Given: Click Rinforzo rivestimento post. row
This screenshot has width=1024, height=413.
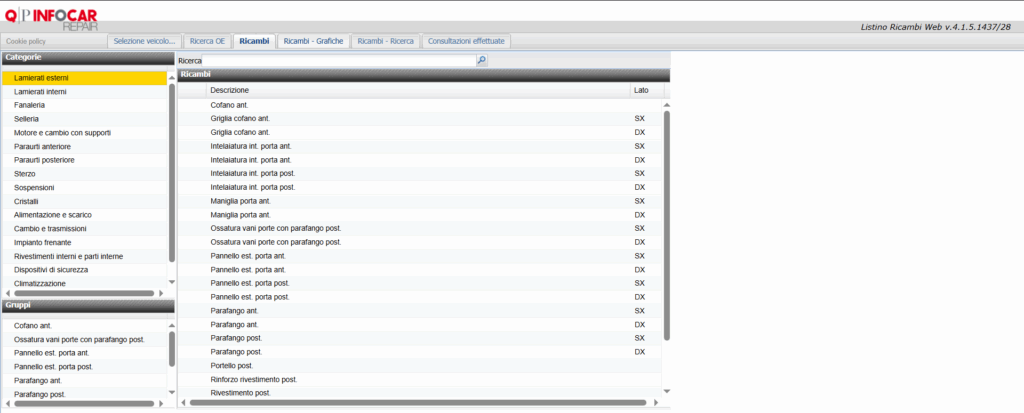Looking at the screenshot, I should tap(421, 379).
